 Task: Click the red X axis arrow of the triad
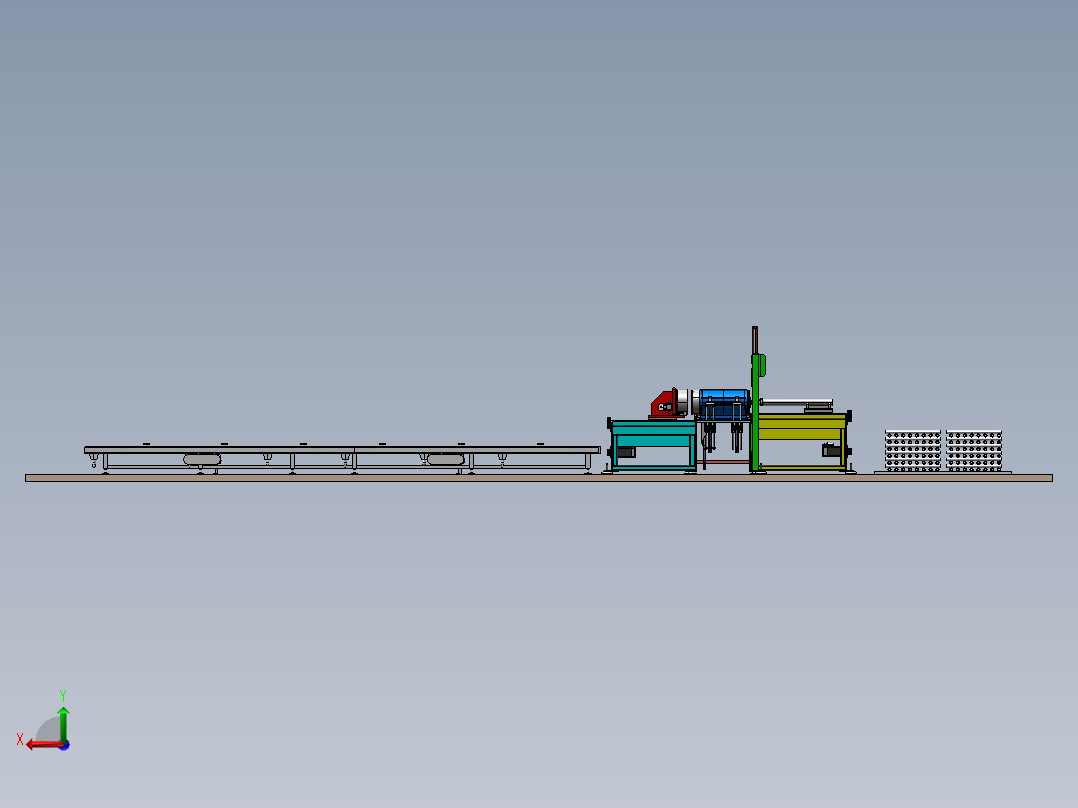click(x=45, y=744)
